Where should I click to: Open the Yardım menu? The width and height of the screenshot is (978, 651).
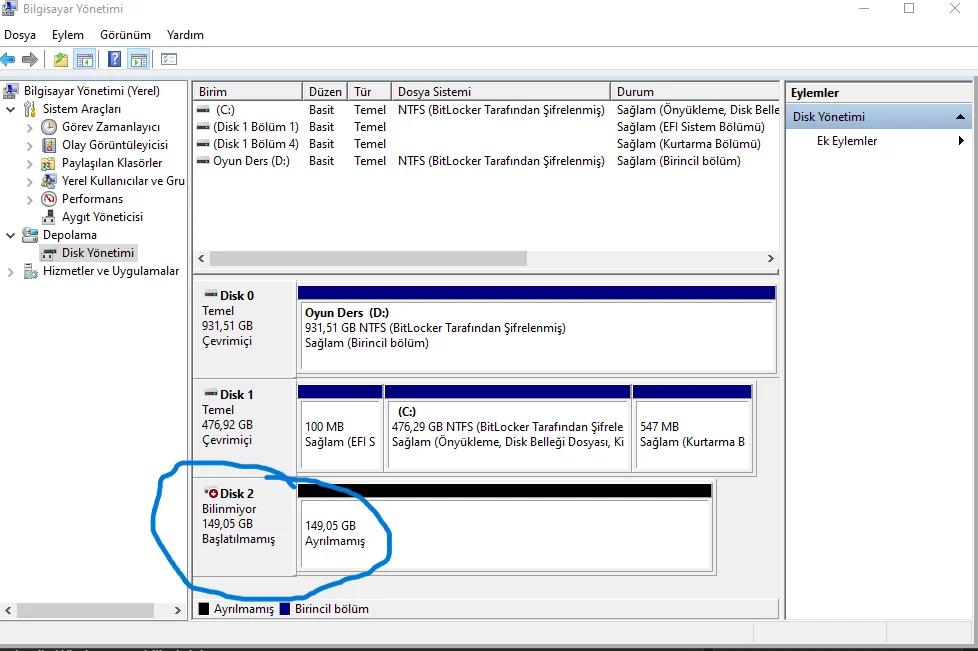pyautogui.click(x=185, y=35)
